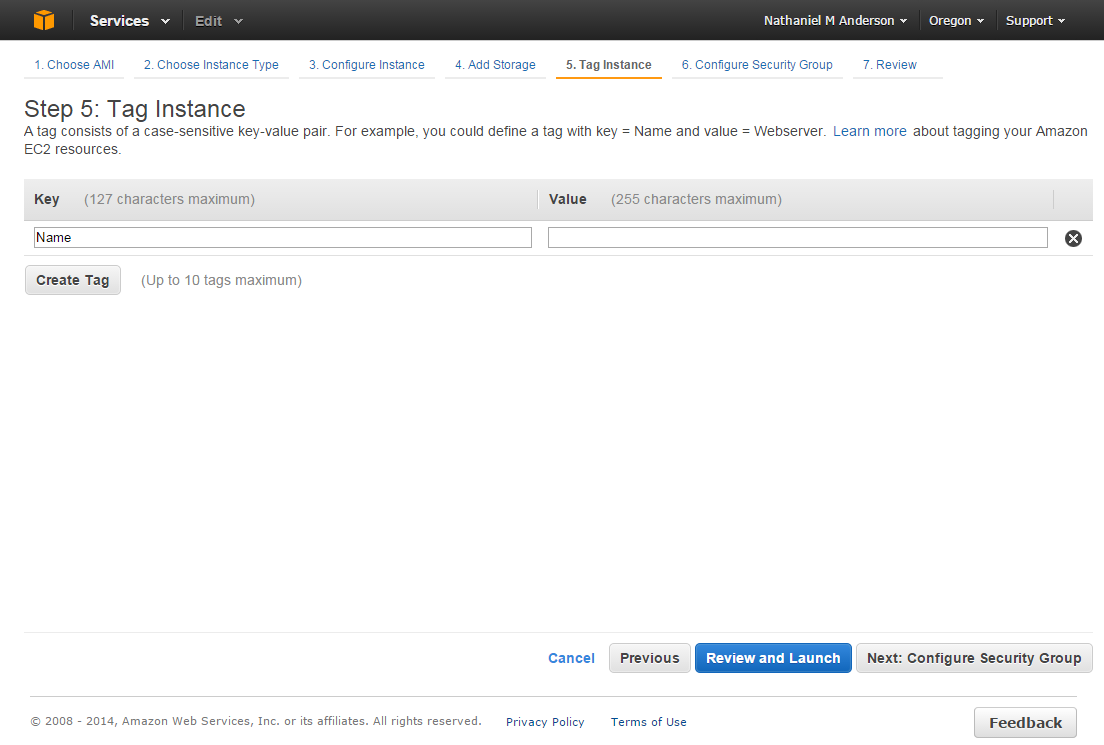Select the 5. Tag Instance tab
Viewport: 1104px width, 745px height.
[x=608, y=65]
